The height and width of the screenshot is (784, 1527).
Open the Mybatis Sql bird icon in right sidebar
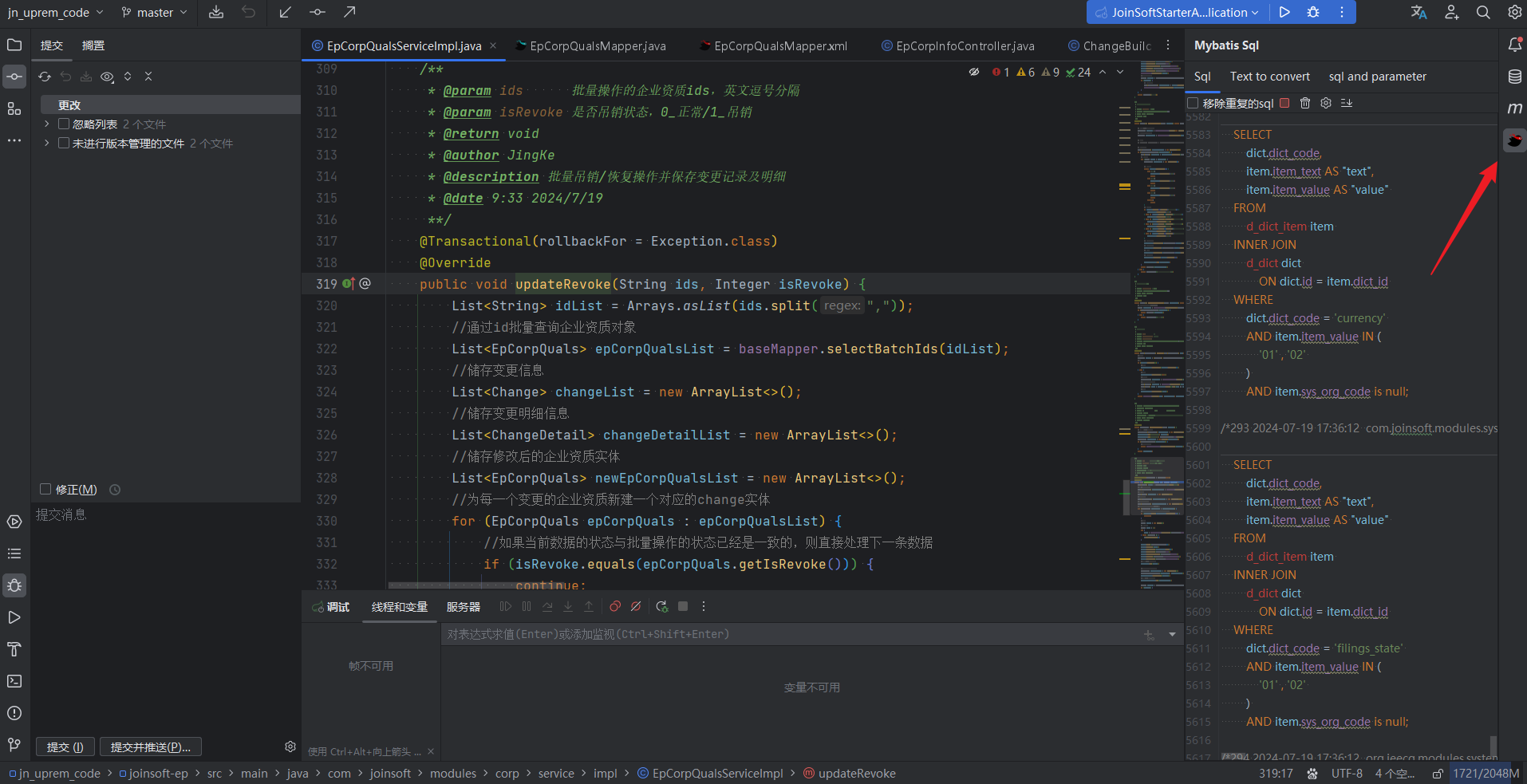(x=1514, y=141)
